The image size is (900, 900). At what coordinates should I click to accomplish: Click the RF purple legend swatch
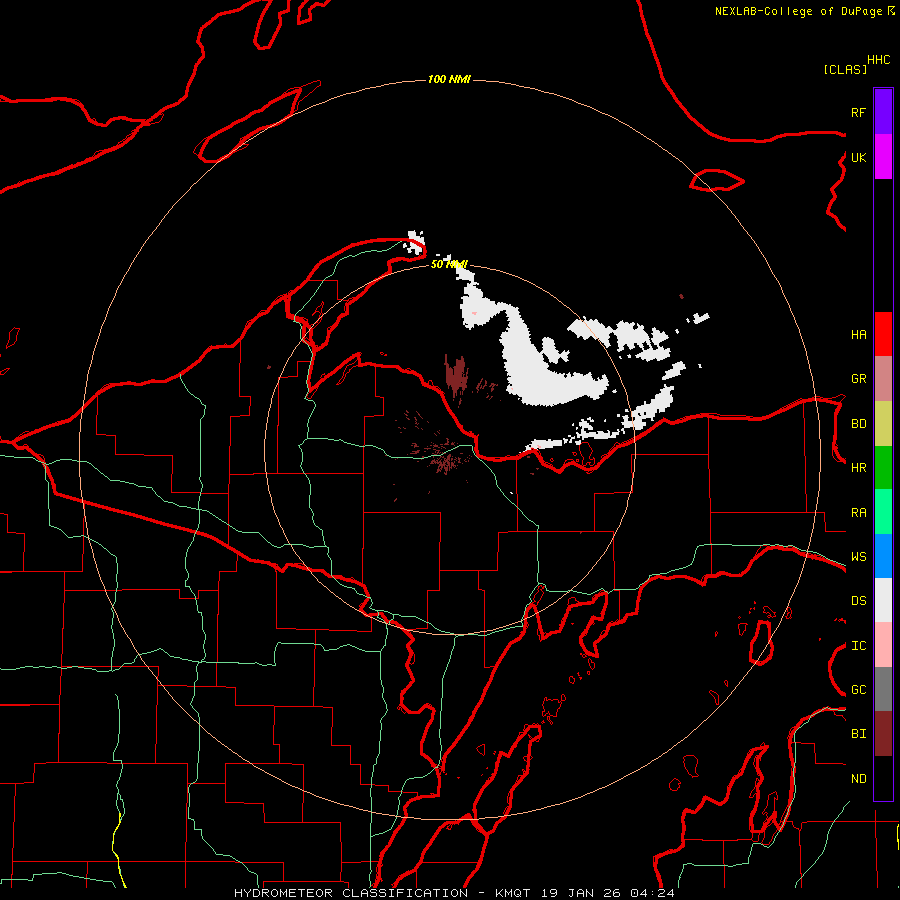[x=883, y=112]
